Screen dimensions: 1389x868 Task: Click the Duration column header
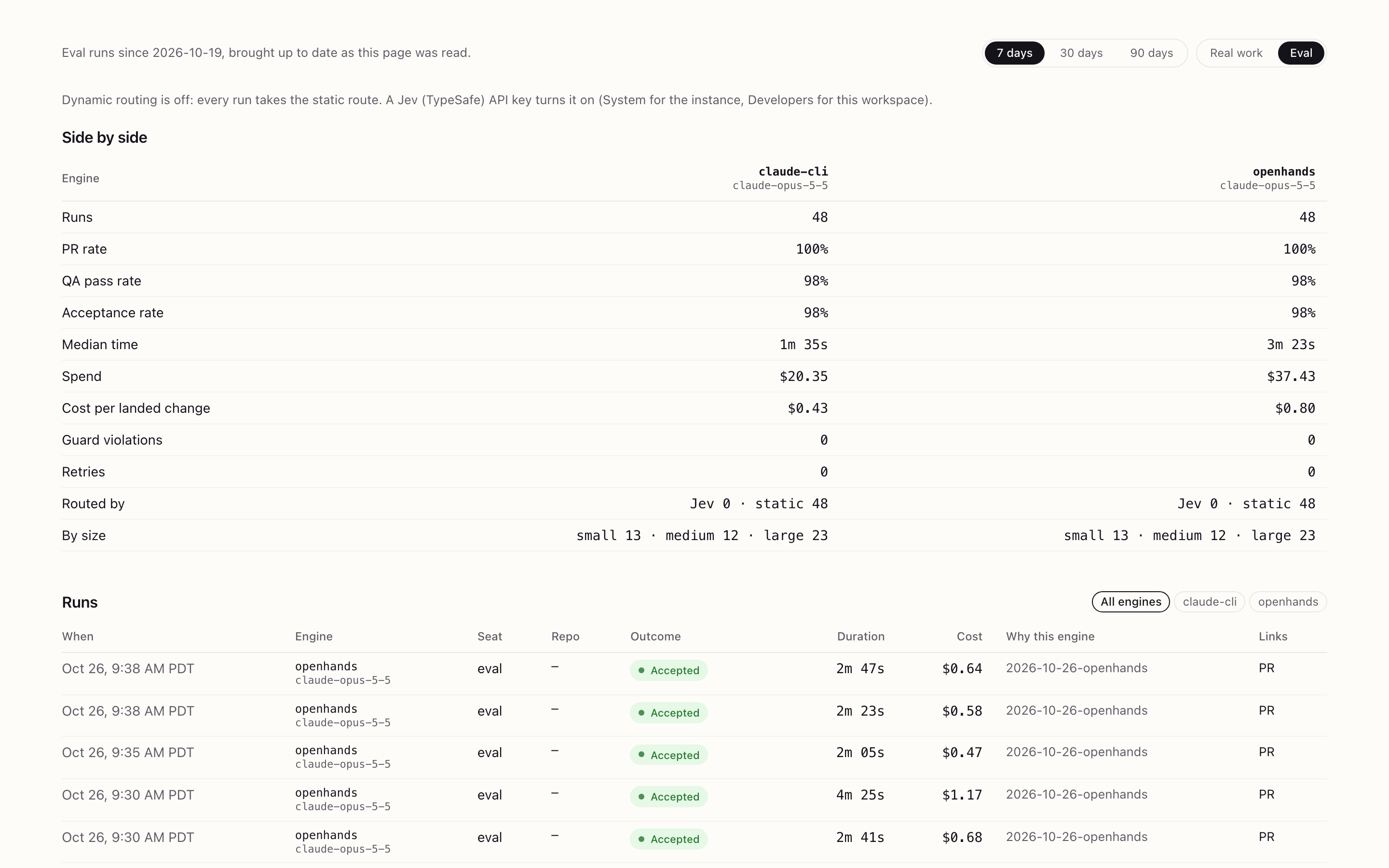[860, 637]
